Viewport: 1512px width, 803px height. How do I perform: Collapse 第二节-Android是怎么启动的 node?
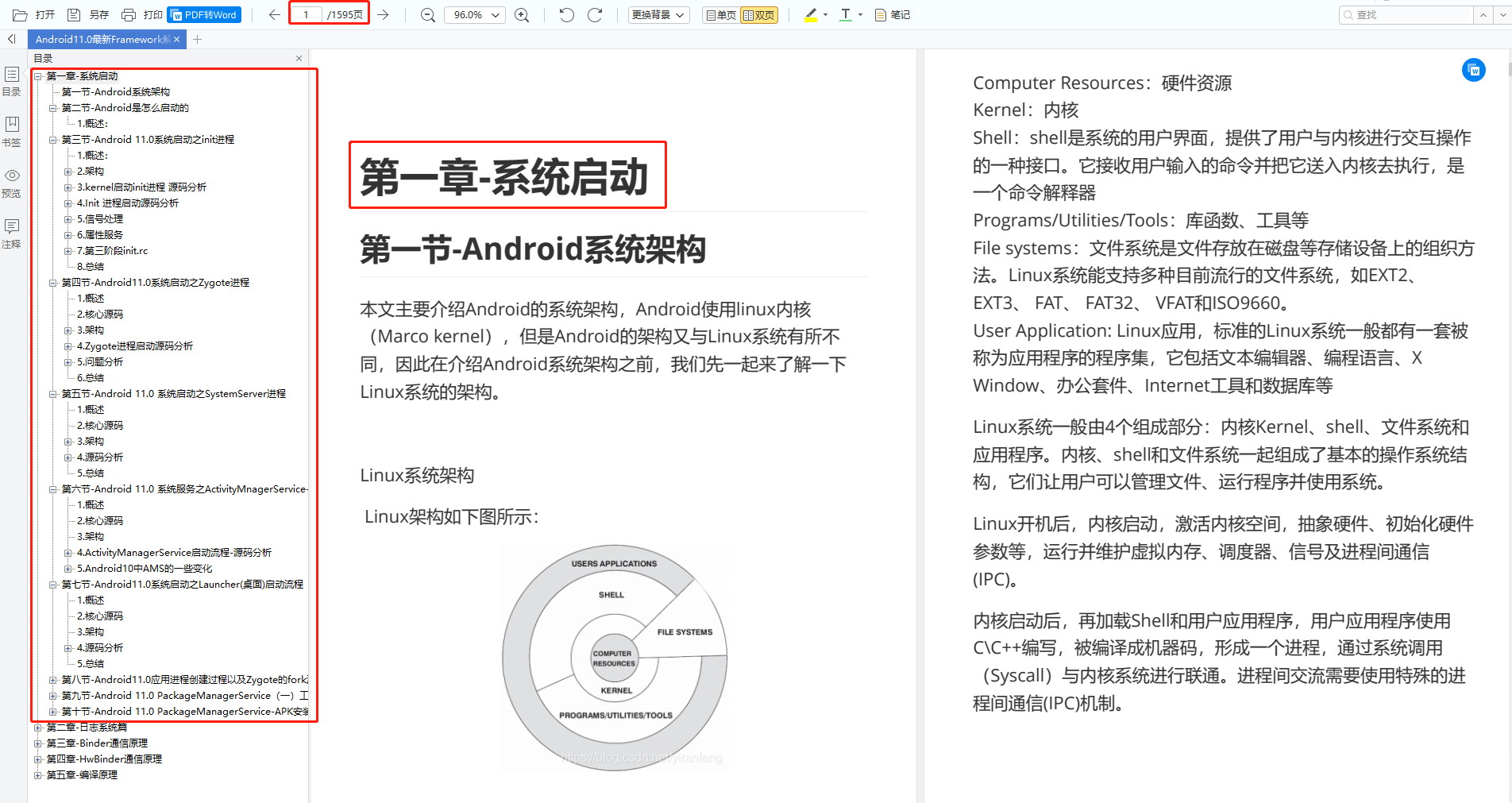click(x=53, y=108)
